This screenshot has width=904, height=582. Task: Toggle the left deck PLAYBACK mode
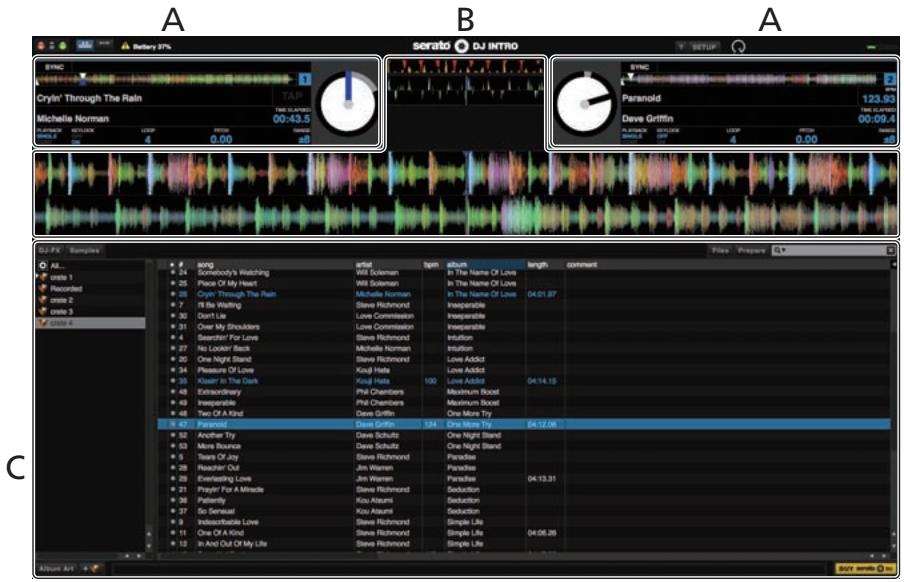(x=48, y=135)
